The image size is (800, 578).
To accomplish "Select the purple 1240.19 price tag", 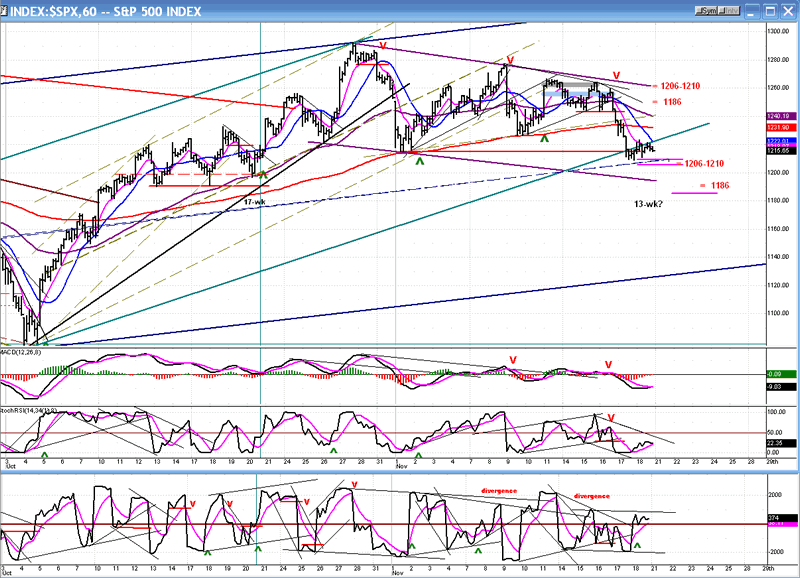I will click(781, 117).
